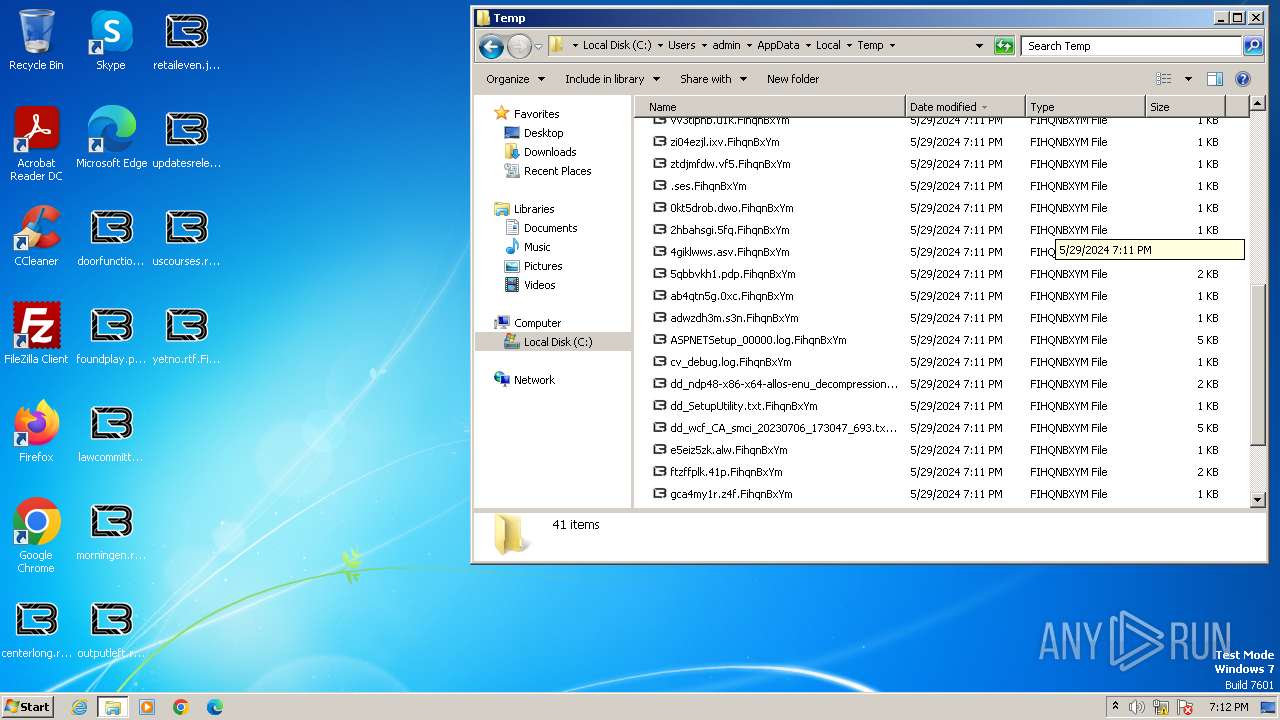Select the morningen desktop file icon
The image size is (1280, 720).
coord(111,530)
